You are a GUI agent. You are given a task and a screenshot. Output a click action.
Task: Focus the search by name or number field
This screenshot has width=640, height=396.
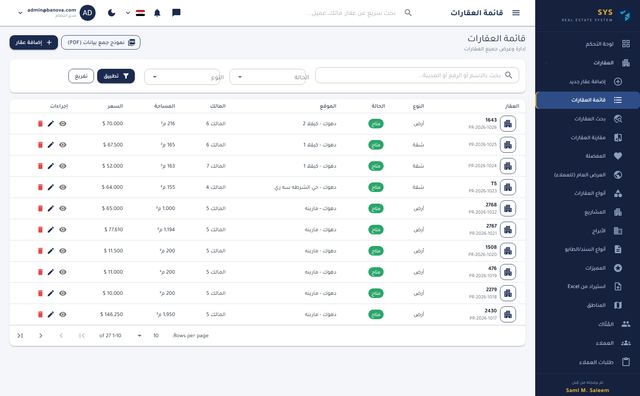(417, 76)
